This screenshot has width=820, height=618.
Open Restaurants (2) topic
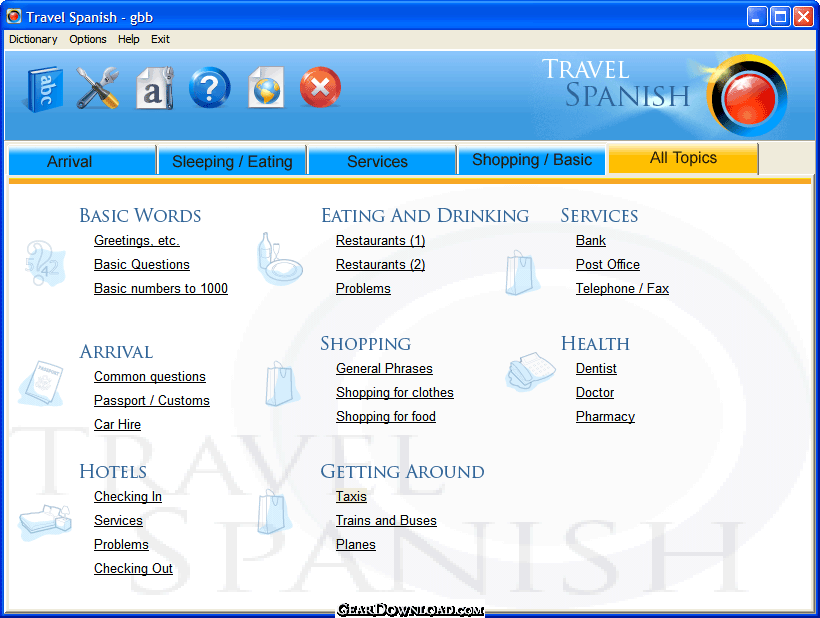point(380,265)
